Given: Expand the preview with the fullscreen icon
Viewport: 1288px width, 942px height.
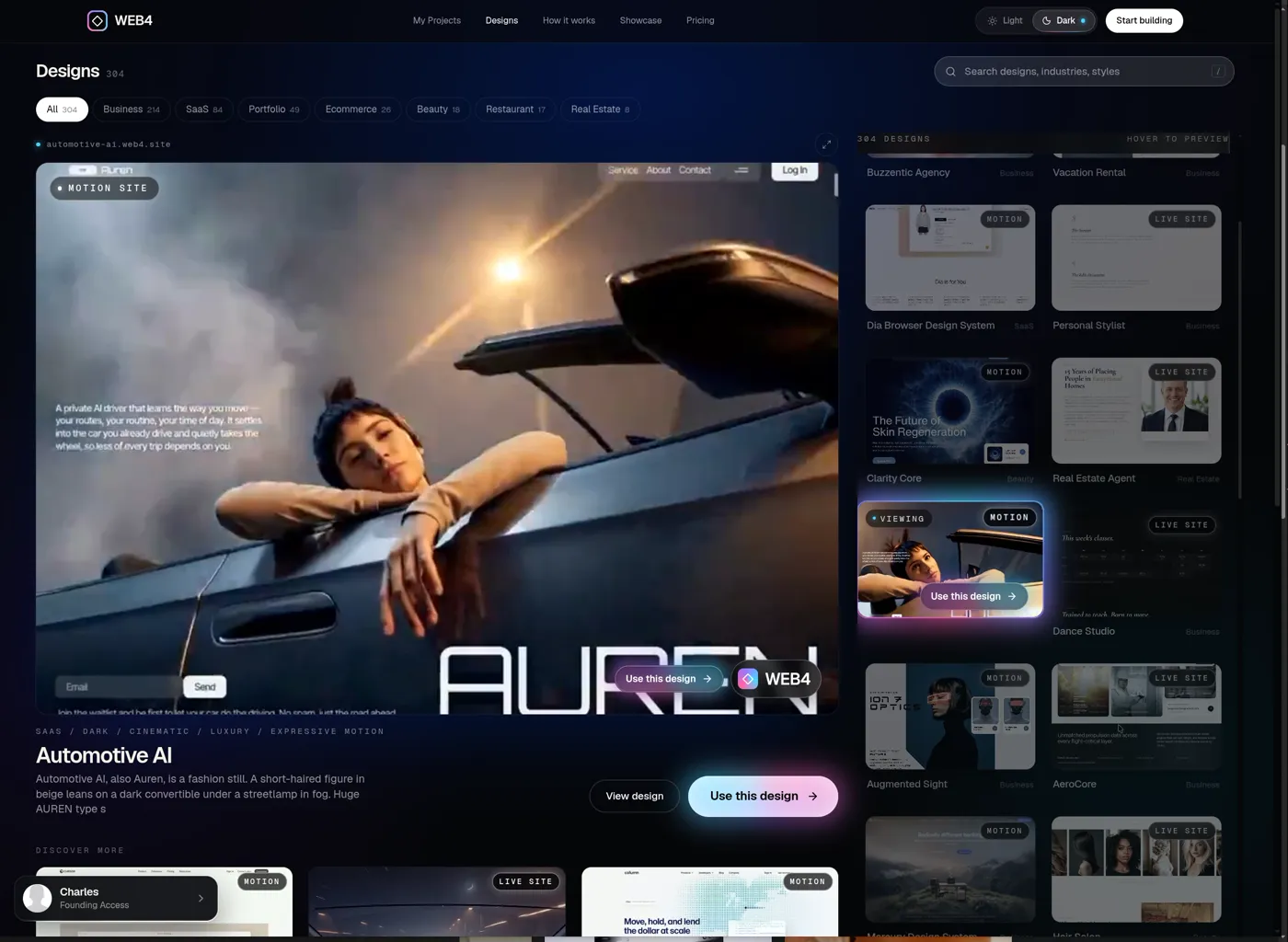Looking at the screenshot, I should pos(826,144).
